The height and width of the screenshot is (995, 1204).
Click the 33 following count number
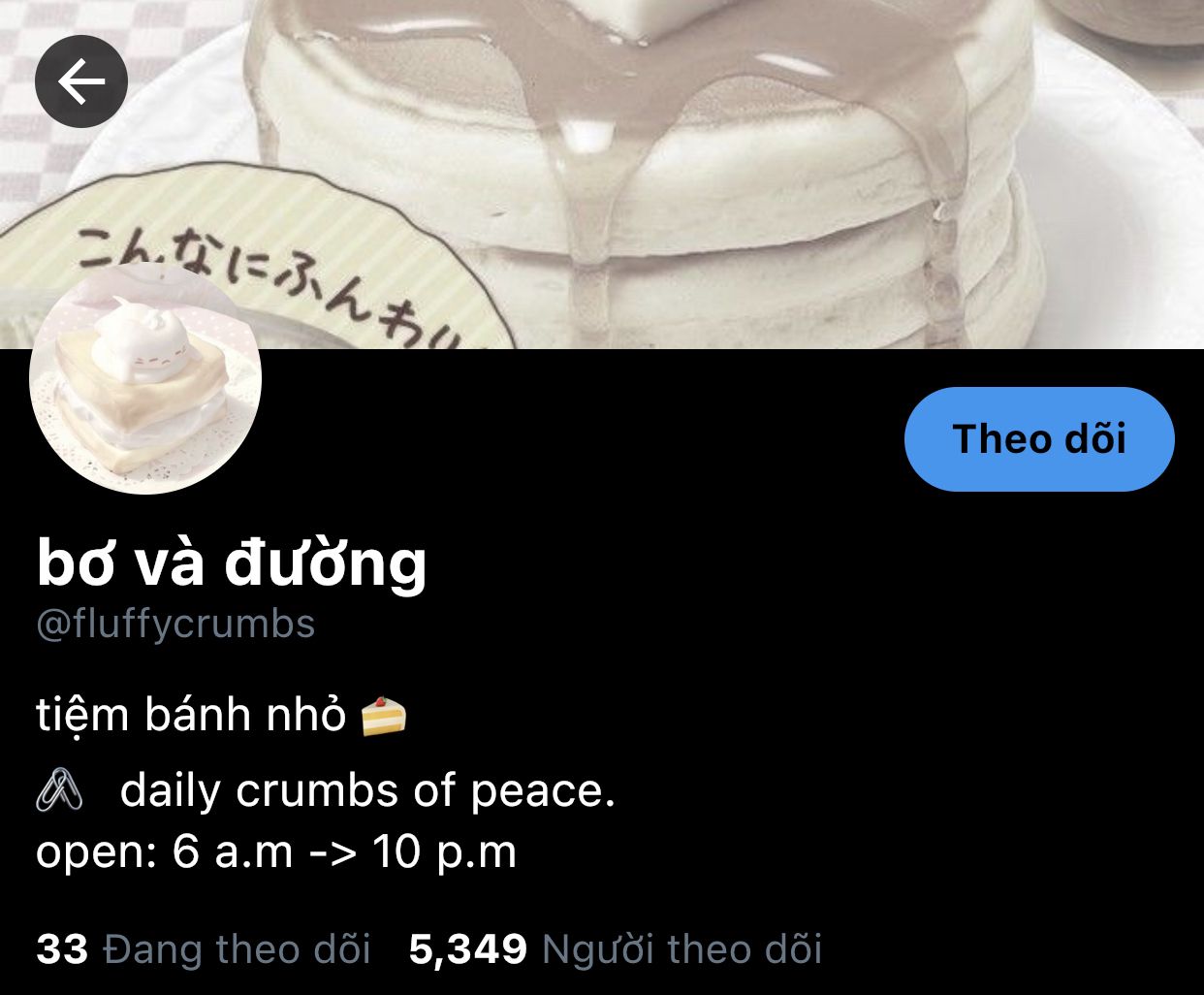pos(62,949)
